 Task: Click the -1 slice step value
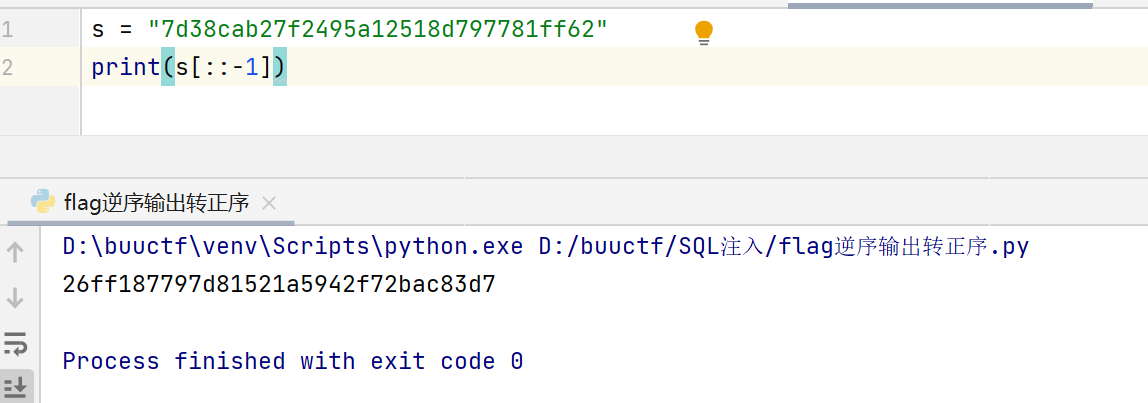coord(245,67)
